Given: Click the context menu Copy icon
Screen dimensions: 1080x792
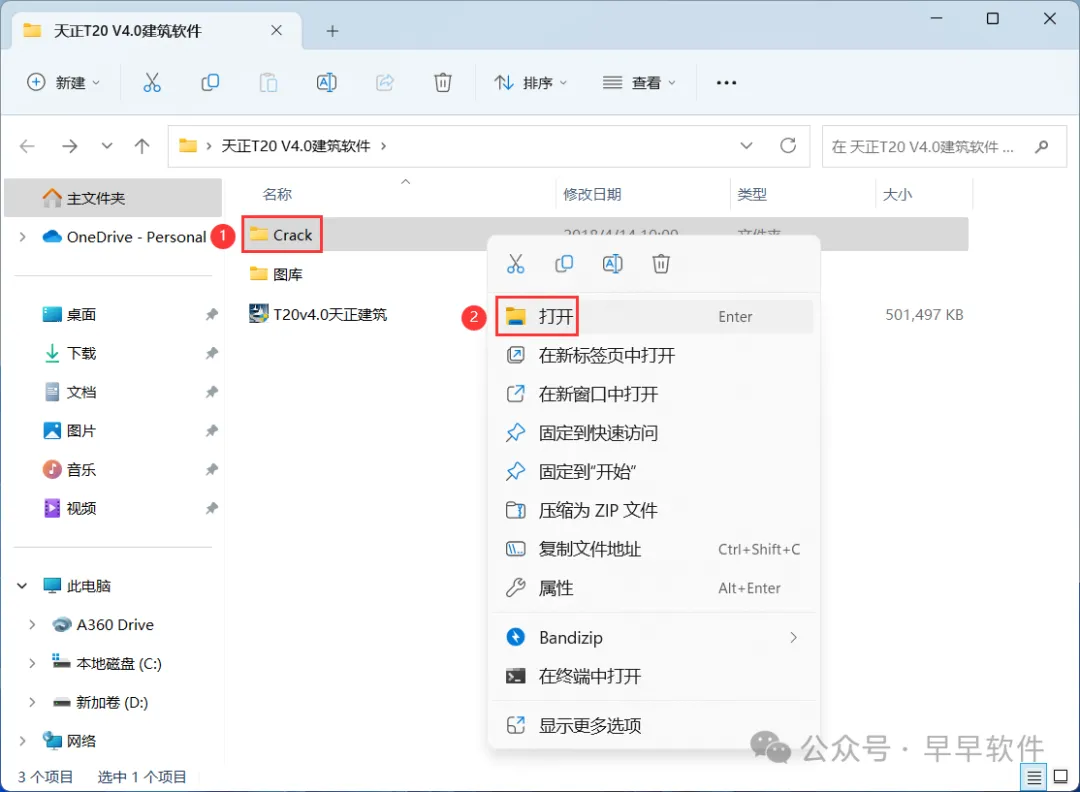Looking at the screenshot, I should [x=564, y=264].
